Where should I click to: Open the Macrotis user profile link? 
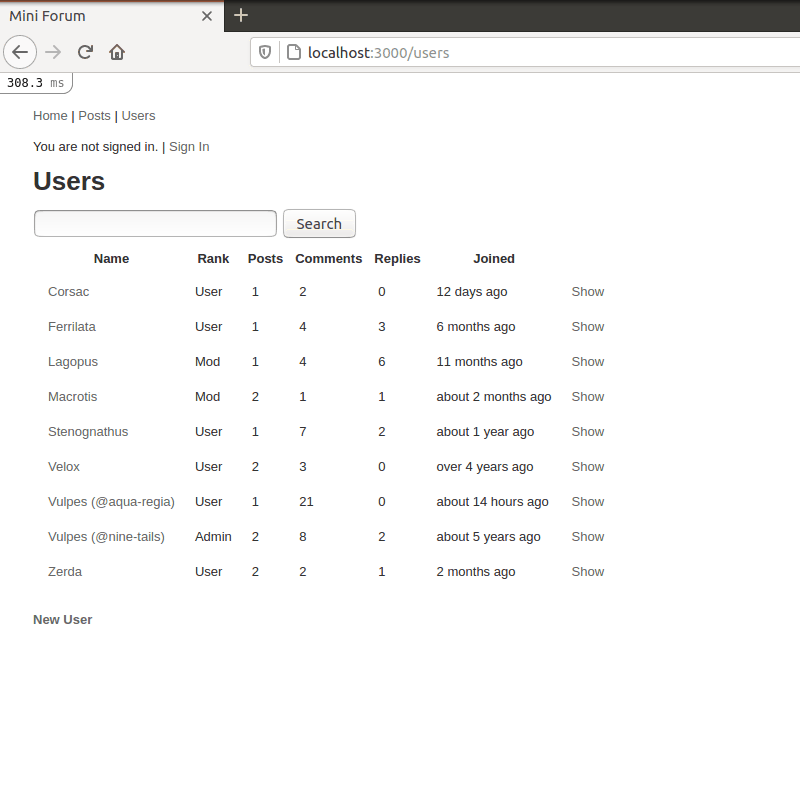coord(72,397)
